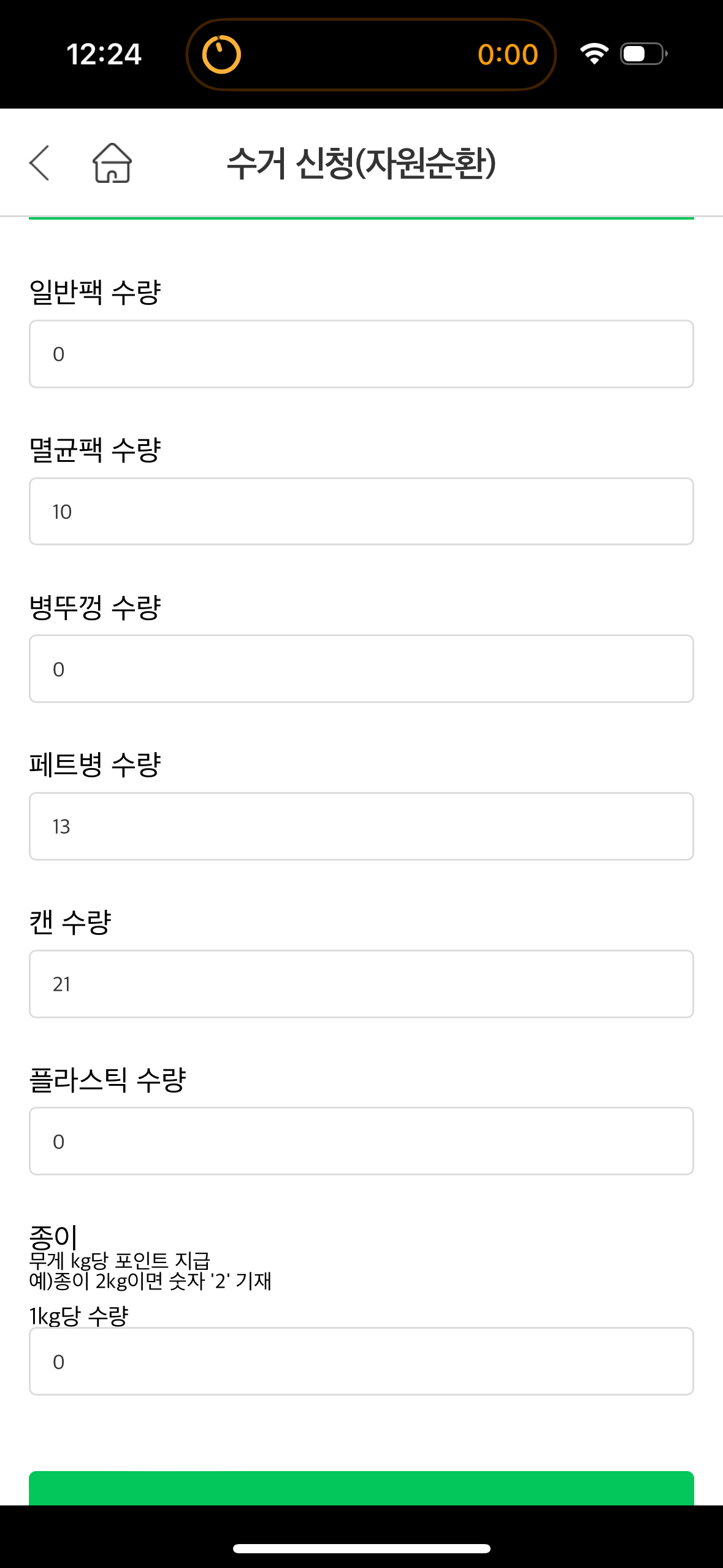The image size is (723, 1568).
Task: Tap the back arrow in the header
Action: (x=39, y=163)
